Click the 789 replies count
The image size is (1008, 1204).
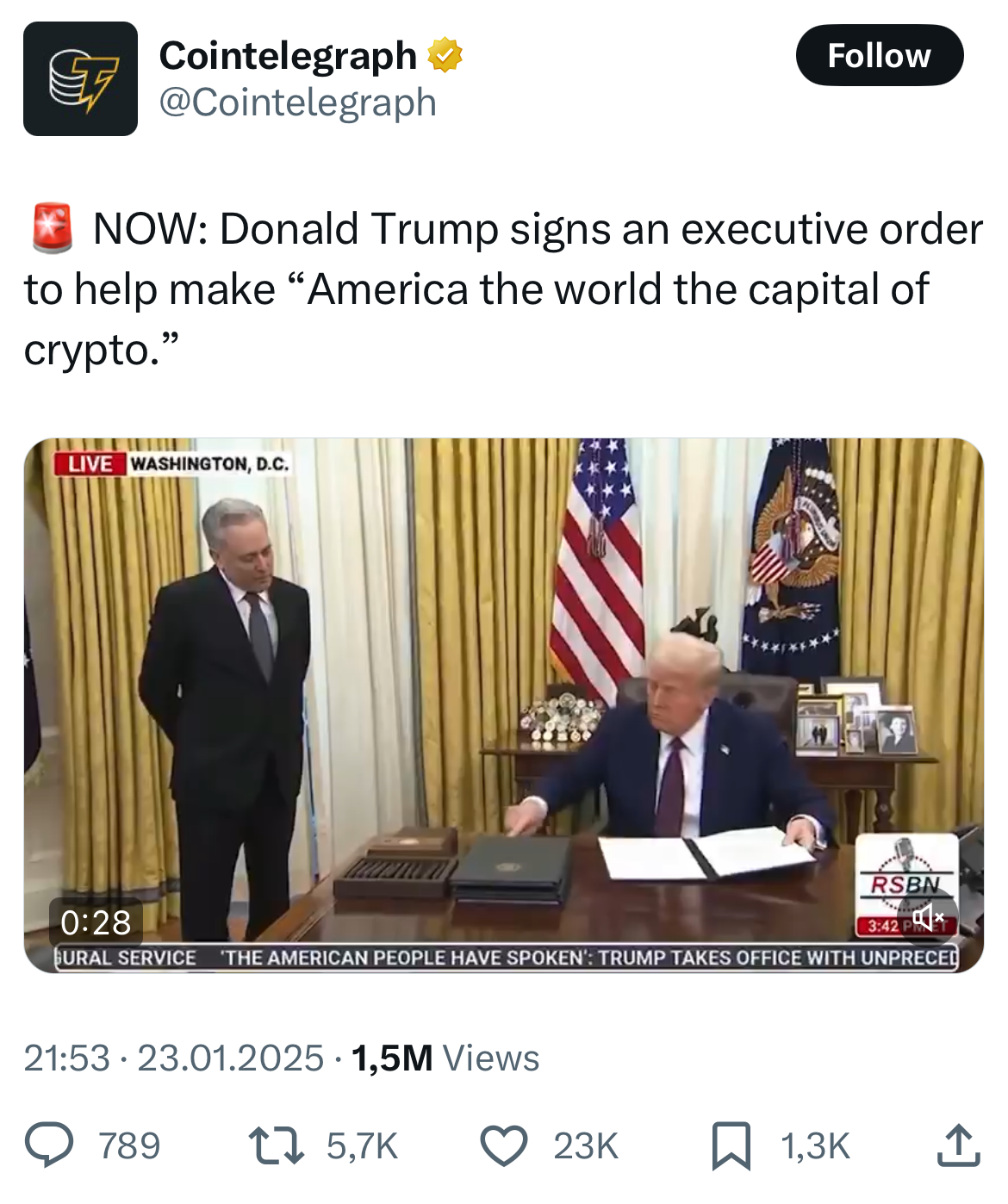[x=129, y=1146]
